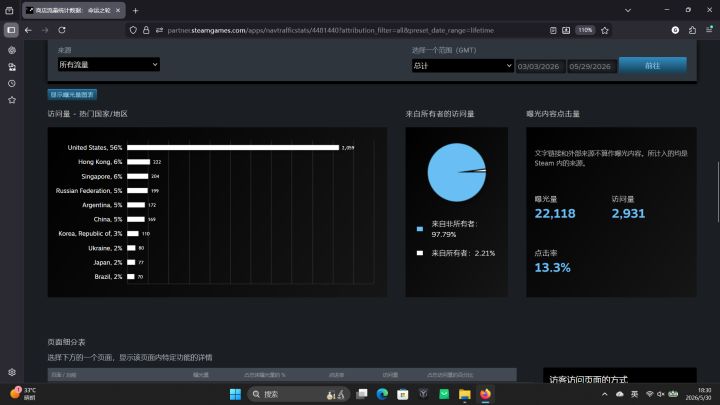Click the 03/03/2026 start date field
The height and width of the screenshot is (405, 720).
coord(540,66)
